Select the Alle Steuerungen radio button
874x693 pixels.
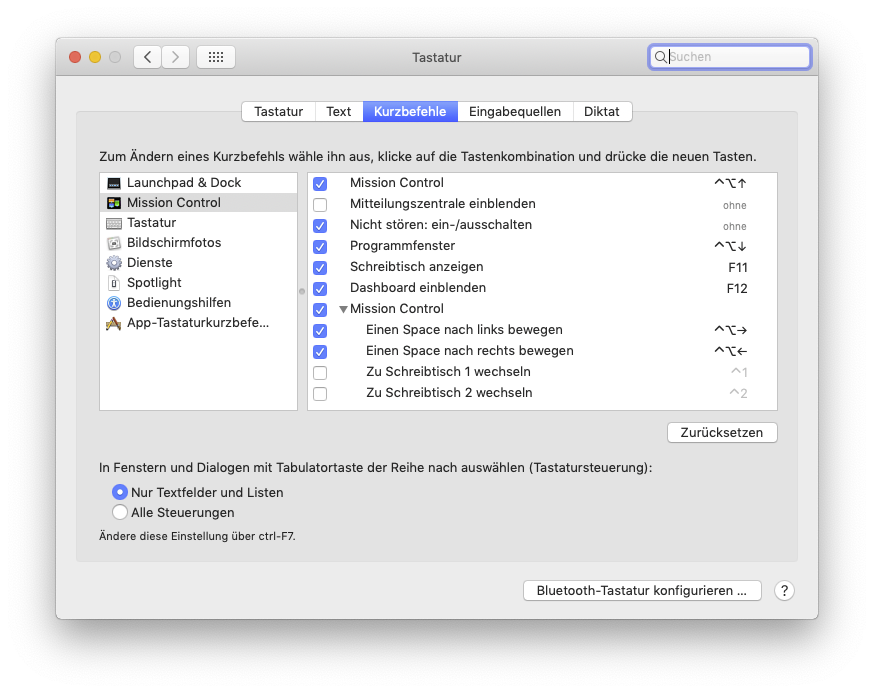(x=120, y=513)
